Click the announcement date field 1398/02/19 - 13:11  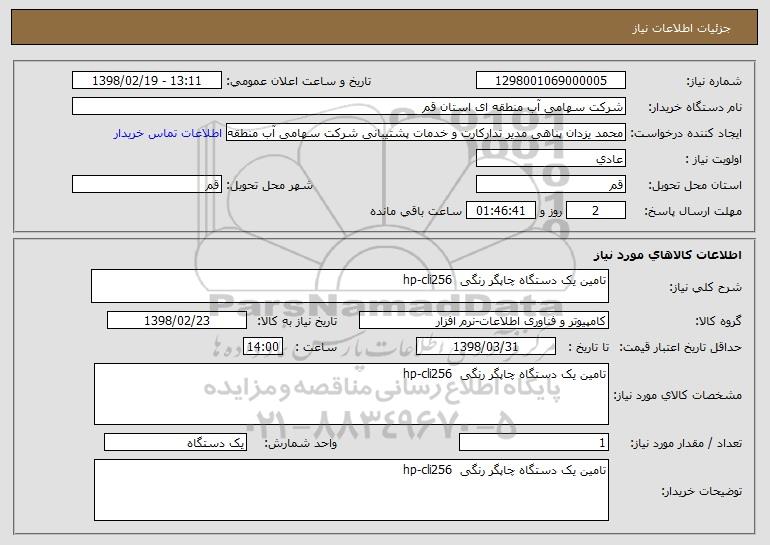click(x=147, y=80)
